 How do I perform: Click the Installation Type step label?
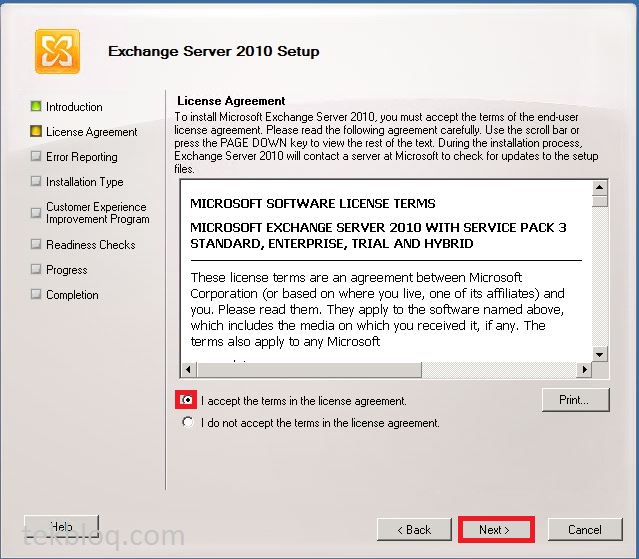84,182
